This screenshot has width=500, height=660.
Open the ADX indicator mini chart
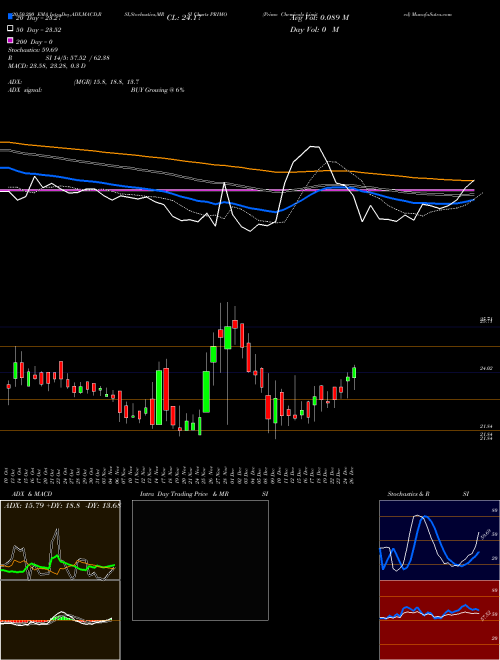pyautogui.click(x=60, y=540)
